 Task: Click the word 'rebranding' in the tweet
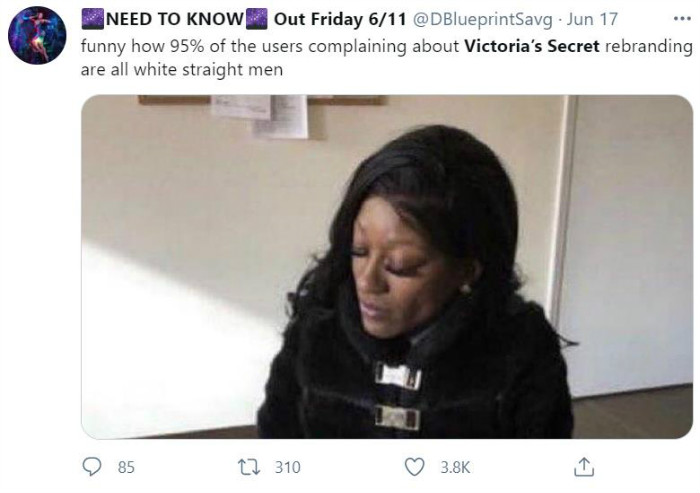click(648, 46)
